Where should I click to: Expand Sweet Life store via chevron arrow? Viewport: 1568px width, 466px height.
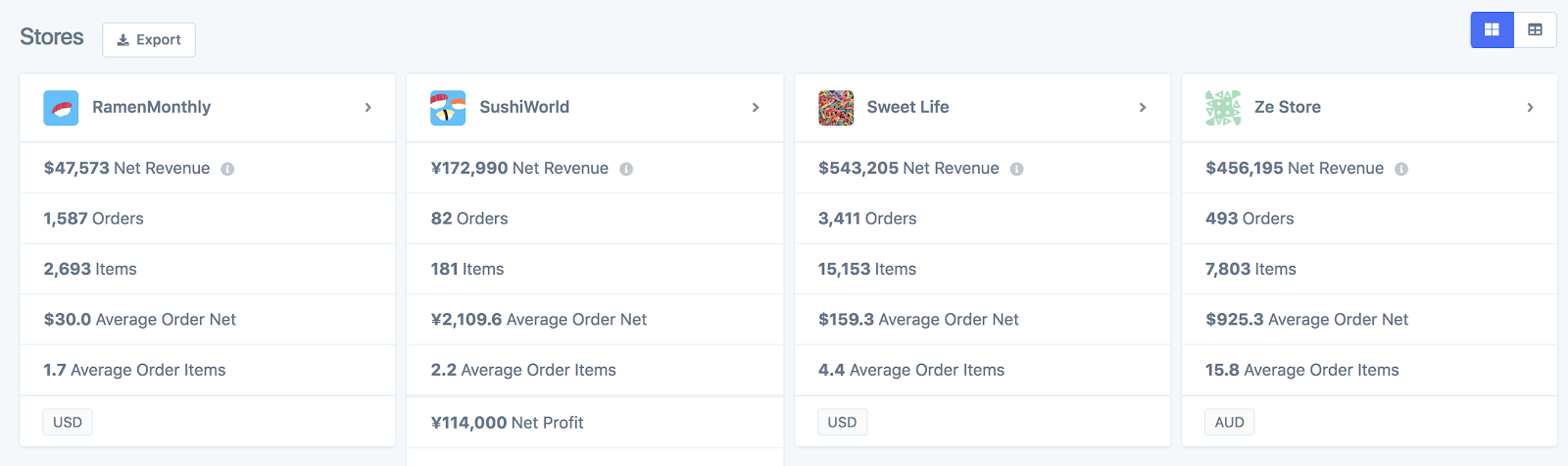point(1143,108)
